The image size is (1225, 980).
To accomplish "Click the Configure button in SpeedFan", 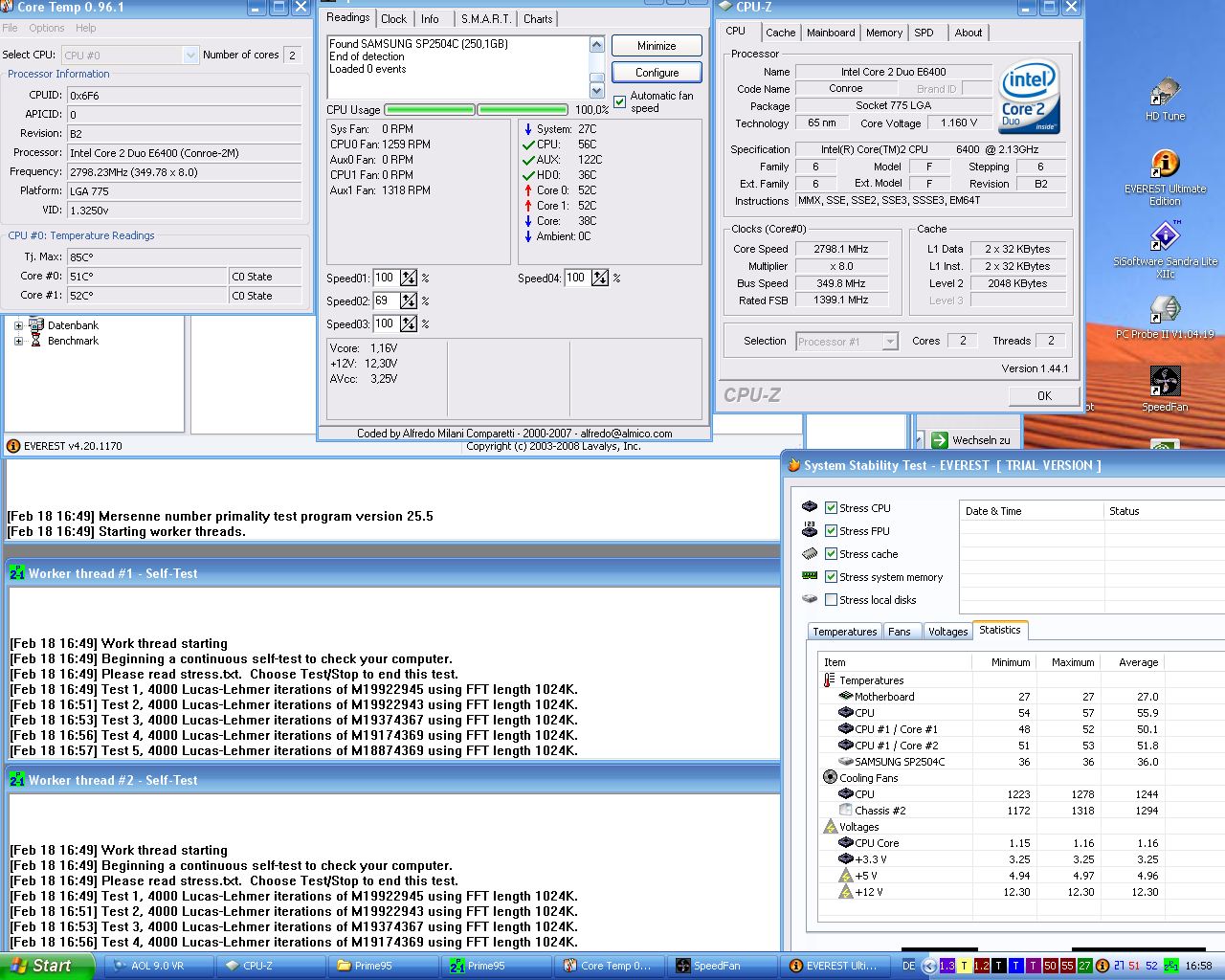I will pos(657,73).
